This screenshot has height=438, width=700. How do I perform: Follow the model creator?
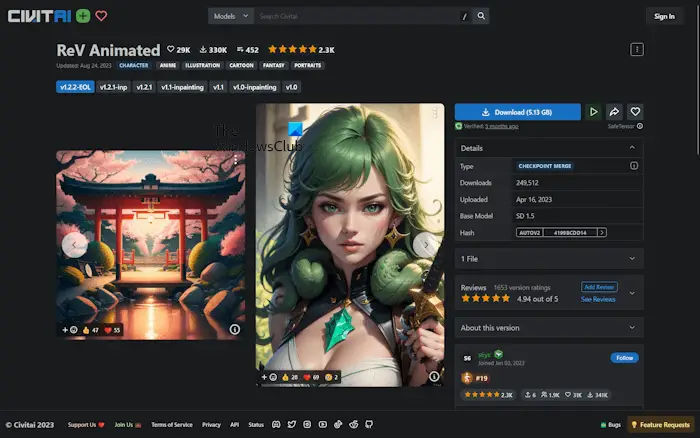(x=624, y=358)
